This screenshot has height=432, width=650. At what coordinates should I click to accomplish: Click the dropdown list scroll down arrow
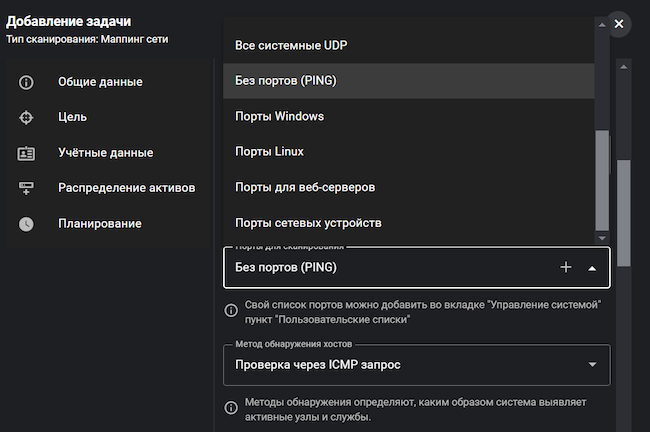(601, 238)
